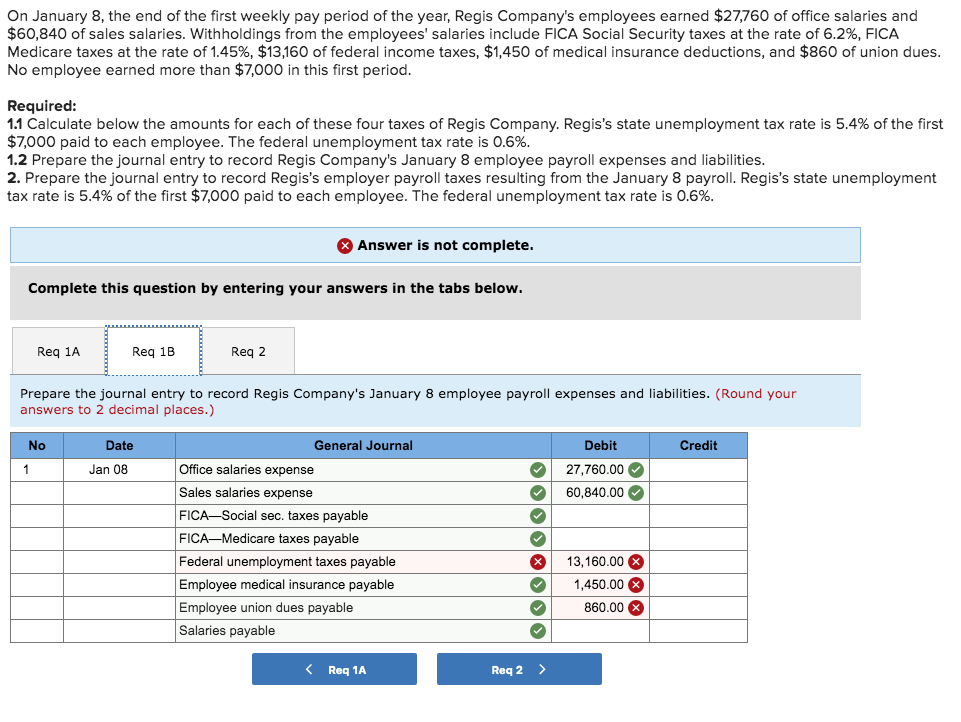
Task: Switch to the Req 2 tab
Action: coord(247,351)
